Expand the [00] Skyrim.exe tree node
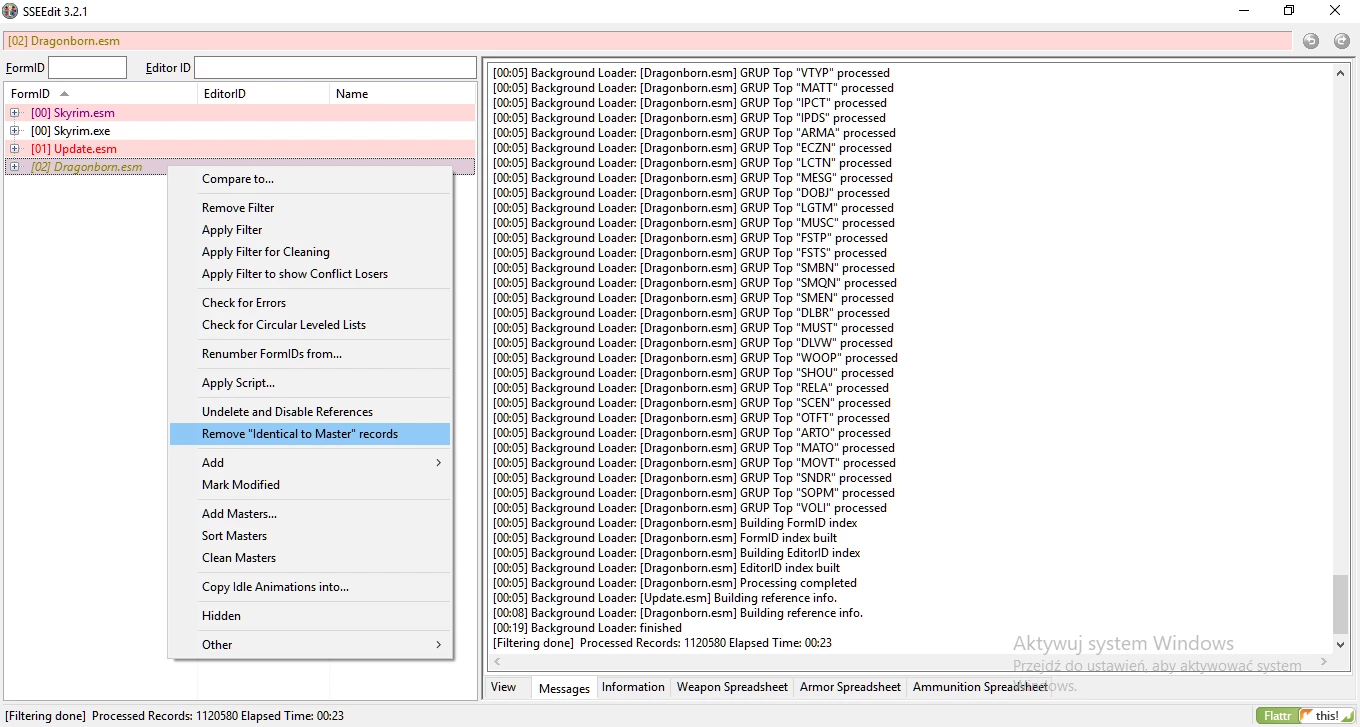The height and width of the screenshot is (727, 1360). (x=14, y=131)
